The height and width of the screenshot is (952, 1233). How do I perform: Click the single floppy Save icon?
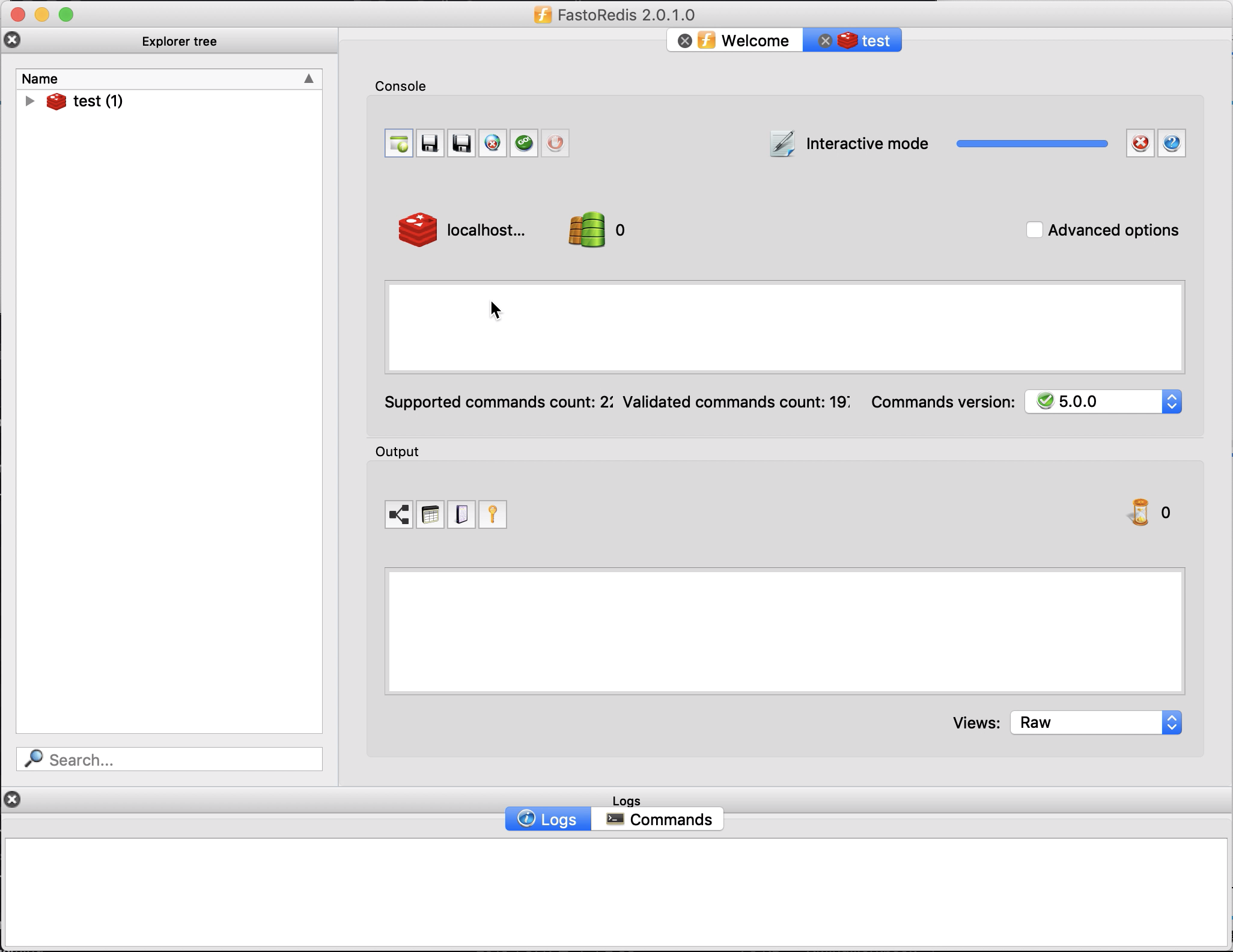coord(430,143)
